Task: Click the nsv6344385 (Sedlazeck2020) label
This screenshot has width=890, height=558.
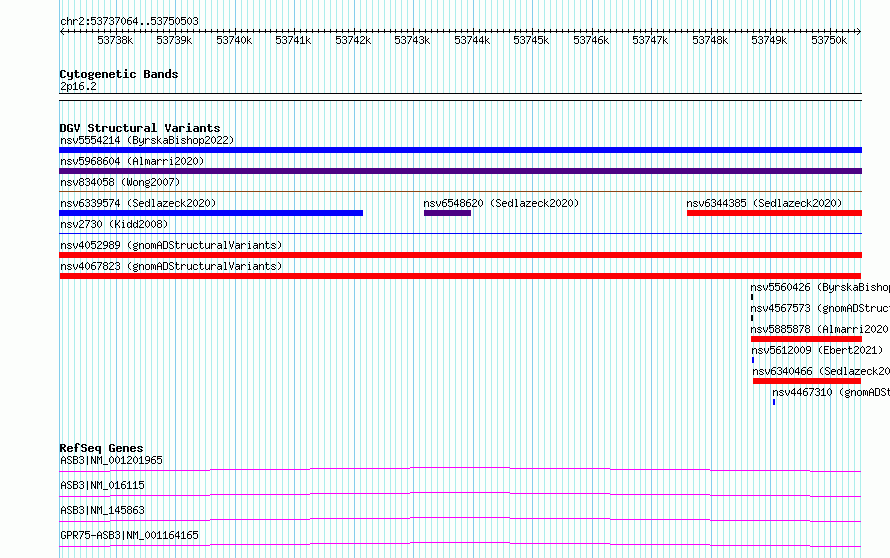Action: point(764,203)
